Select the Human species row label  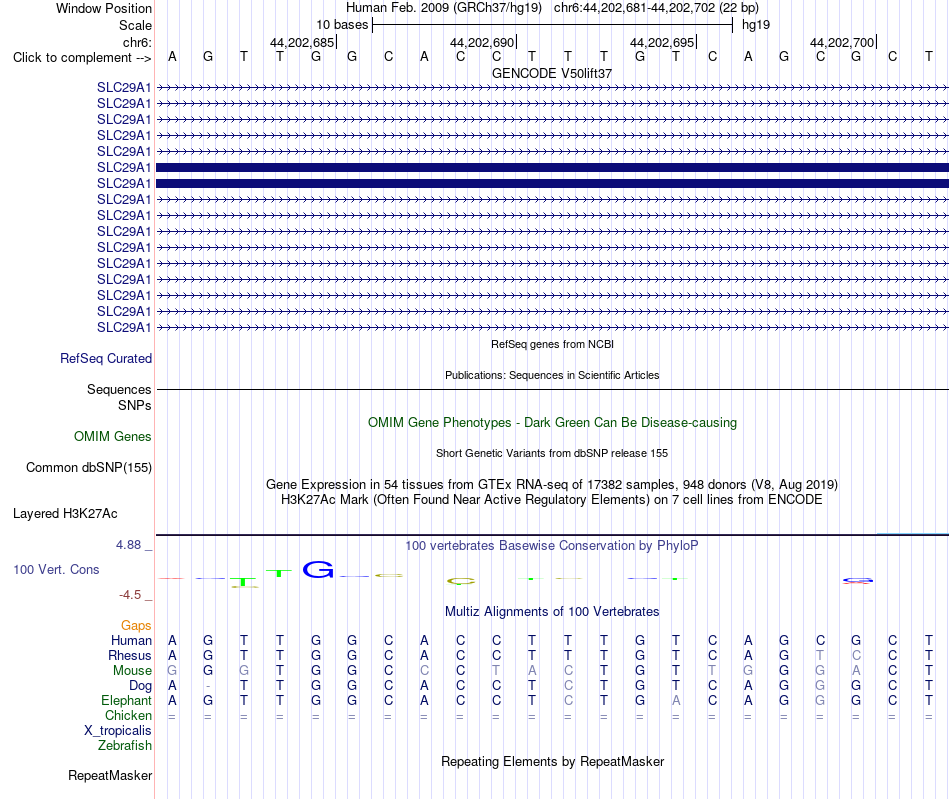pyautogui.click(x=131, y=640)
